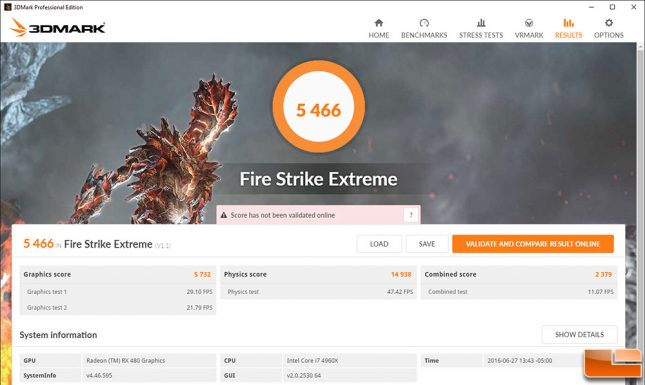Click the Graphics score value 5 732

pos(202,274)
